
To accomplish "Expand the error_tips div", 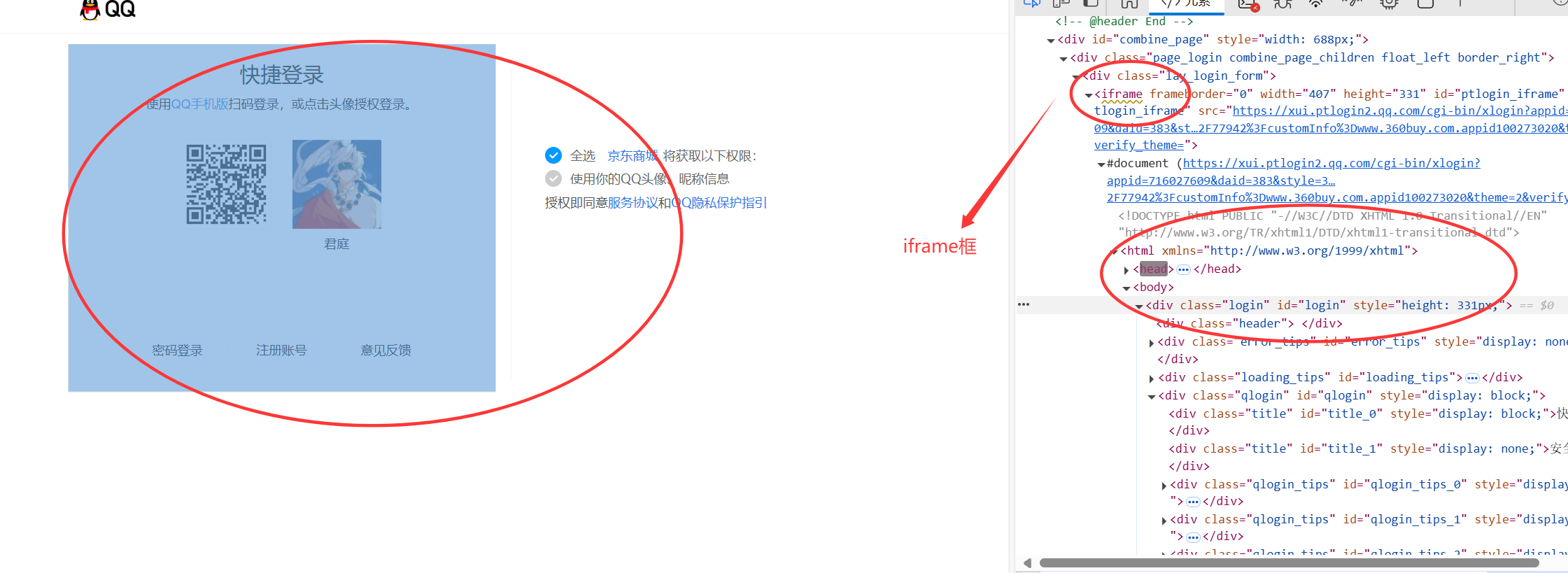I will click(x=1152, y=343).
